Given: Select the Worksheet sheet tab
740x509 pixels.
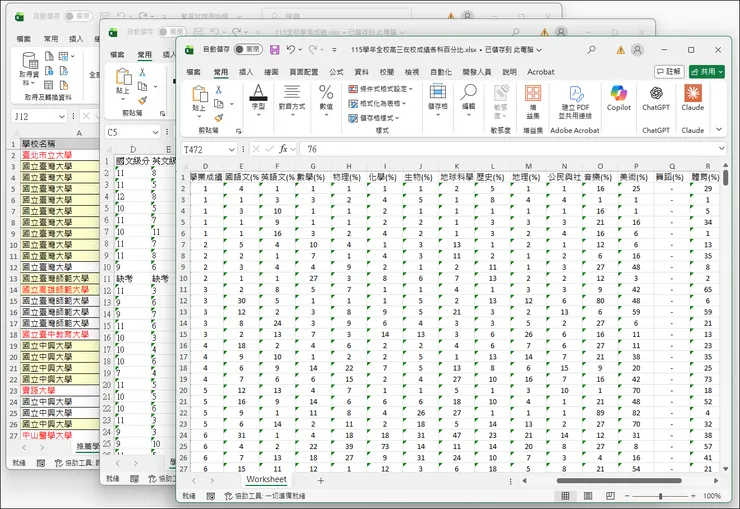Looking at the screenshot, I should pyautogui.click(x=267, y=480).
